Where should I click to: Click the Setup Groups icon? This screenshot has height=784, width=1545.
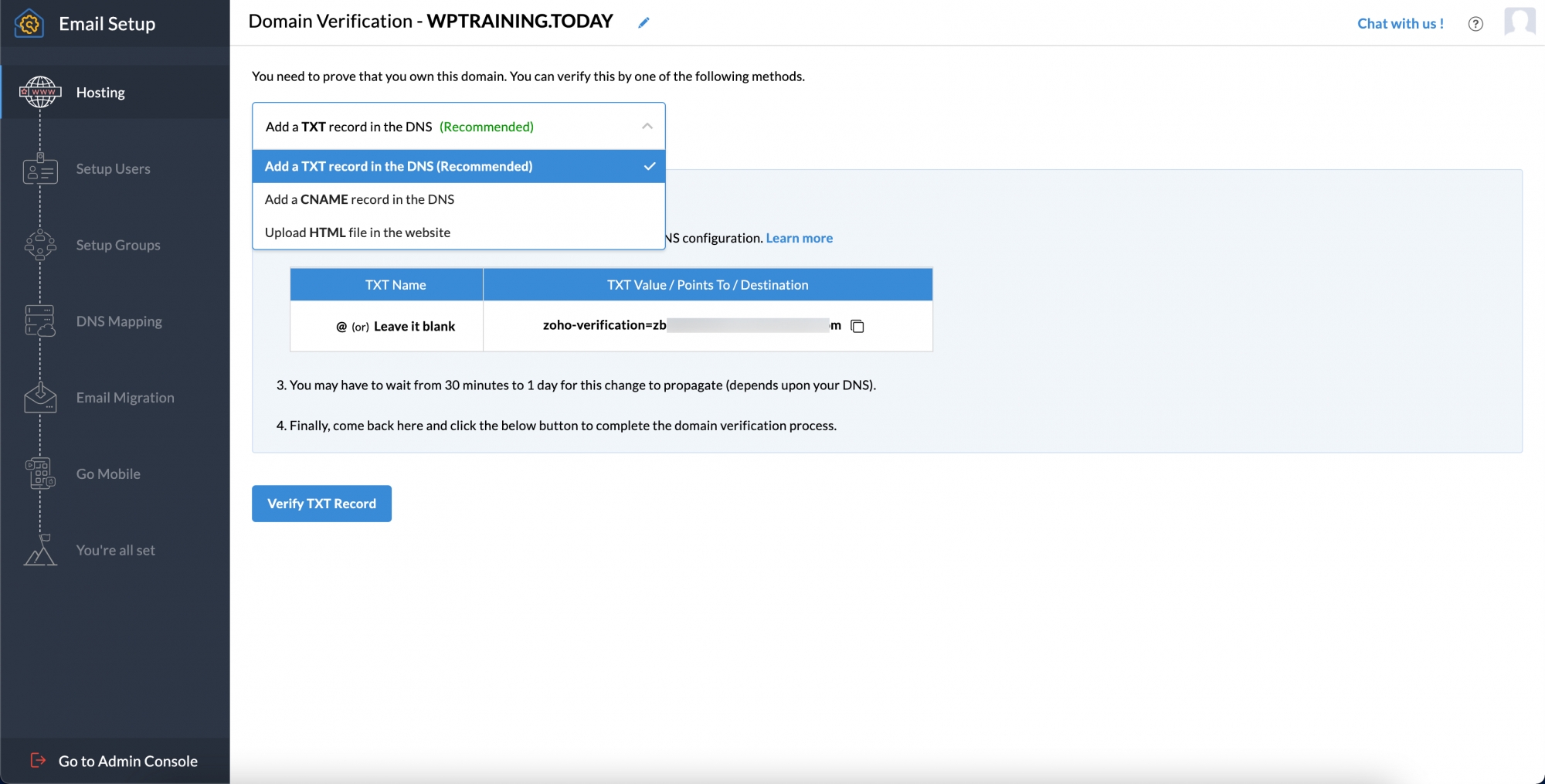pyautogui.click(x=40, y=246)
